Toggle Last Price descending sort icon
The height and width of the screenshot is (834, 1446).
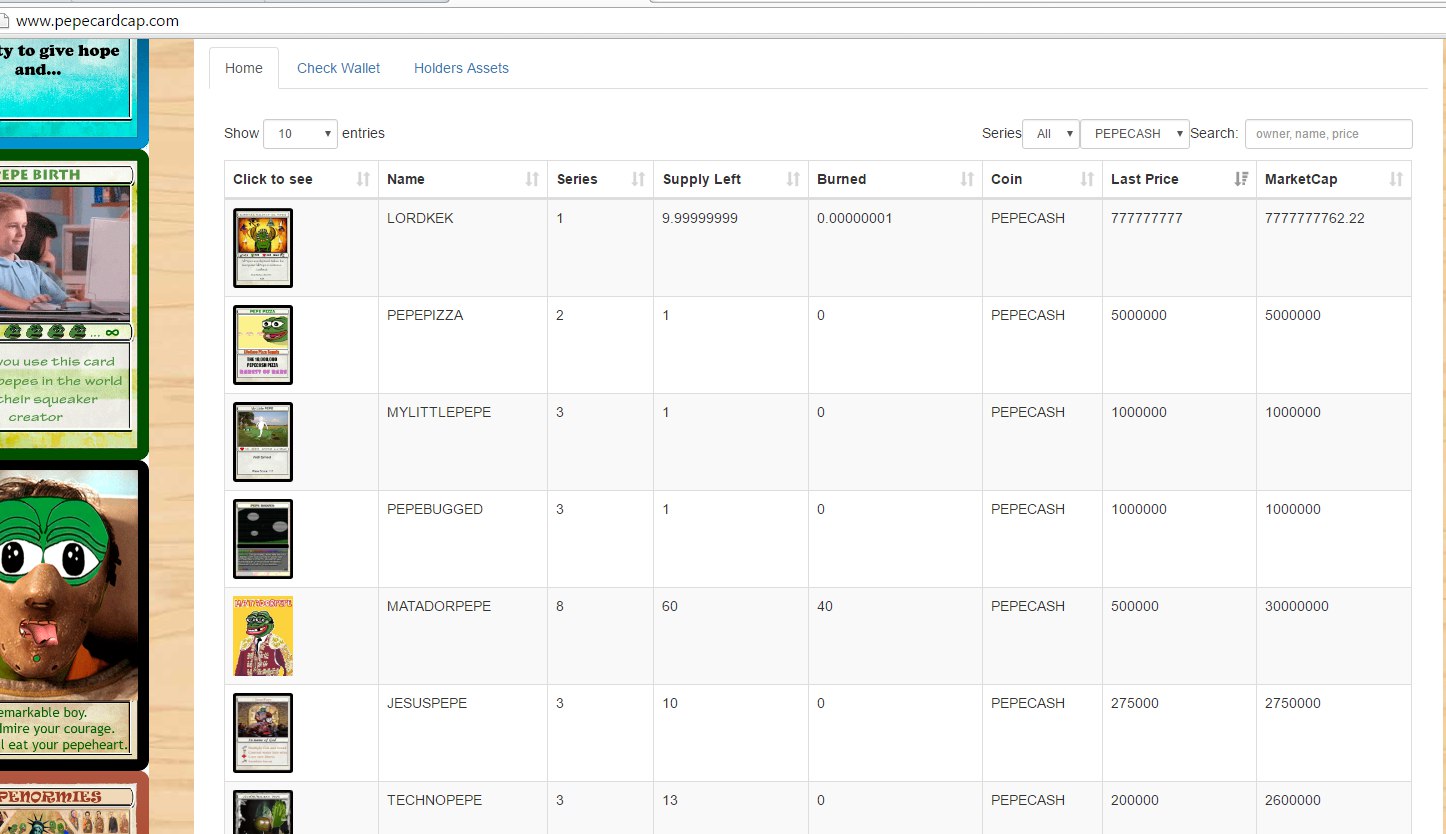(x=1241, y=179)
